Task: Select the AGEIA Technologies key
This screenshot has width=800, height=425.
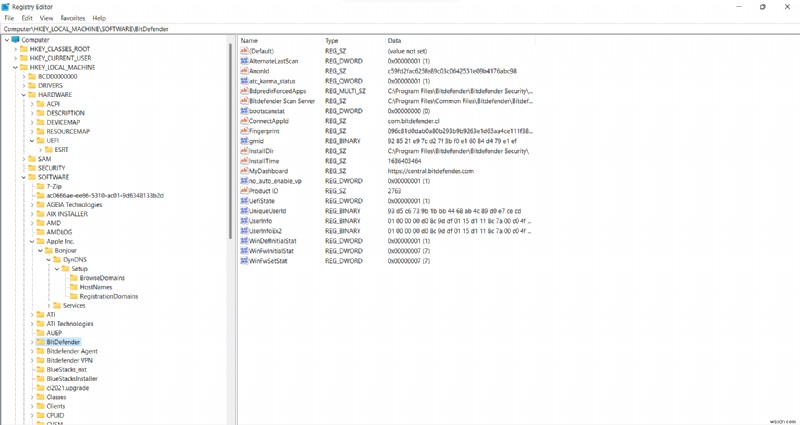Action: point(74,205)
